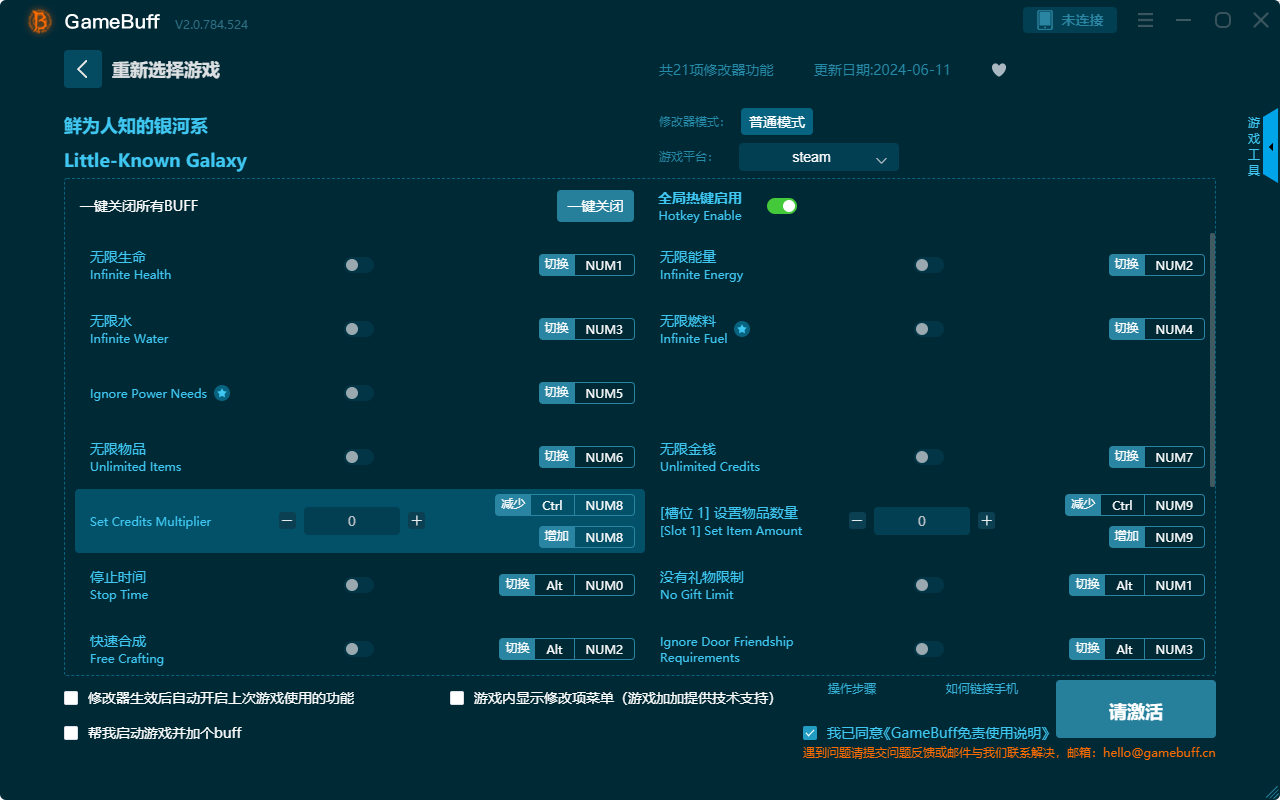Viewport: 1280px width, 800px height.
Task: Click the 切换 label for Infinite Health
Action: 557,265
